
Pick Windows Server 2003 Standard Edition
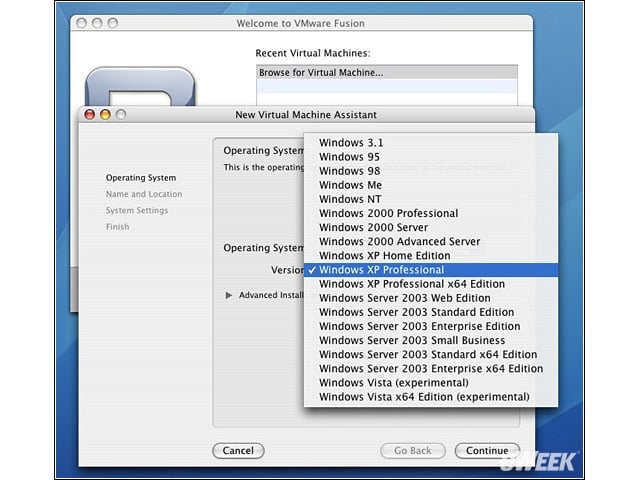point(431,312)
